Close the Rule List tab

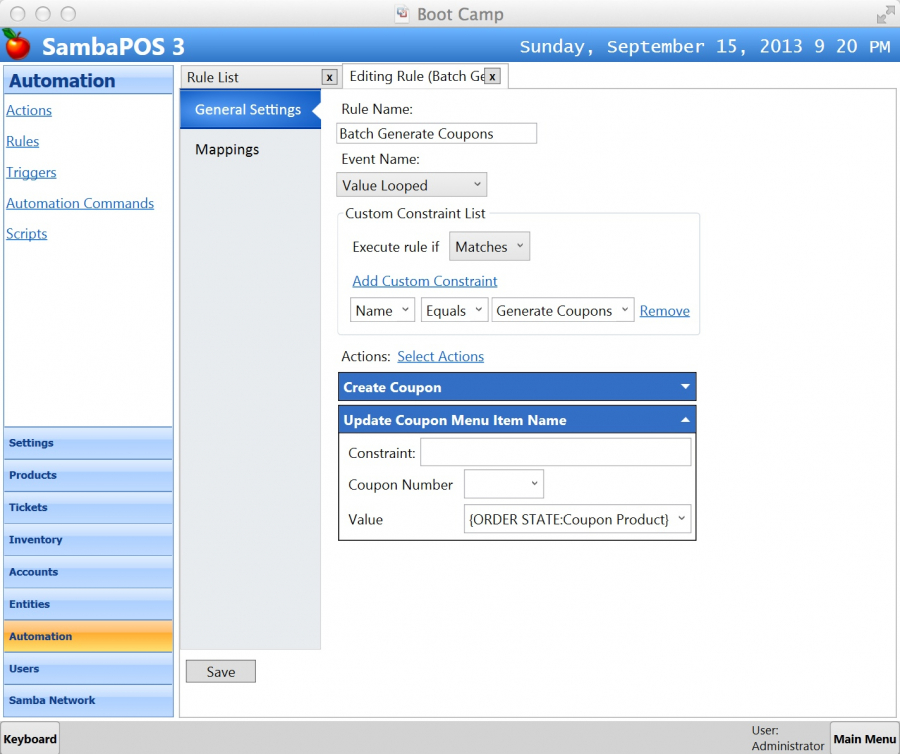(329, 77)
